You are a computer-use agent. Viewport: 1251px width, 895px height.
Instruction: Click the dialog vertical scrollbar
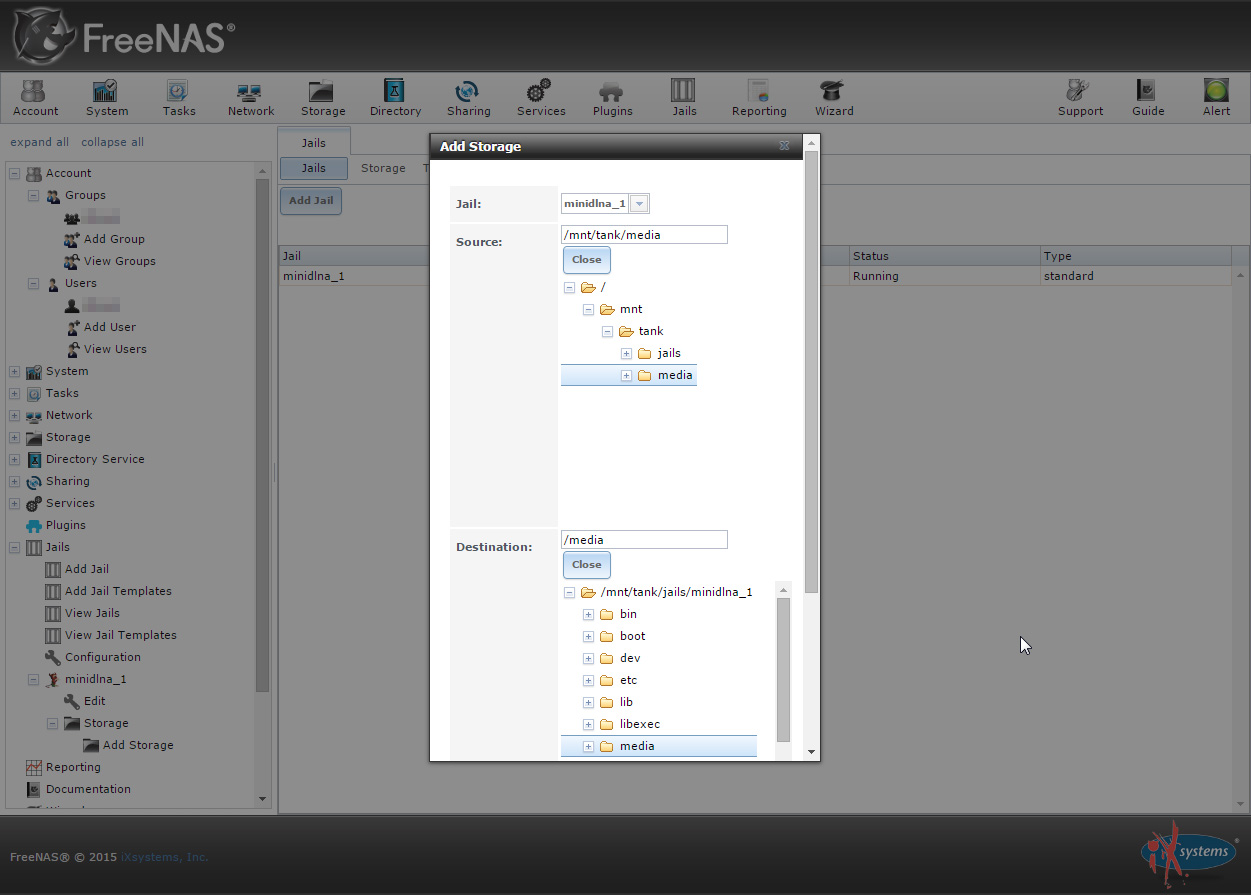tap(811, 370)
